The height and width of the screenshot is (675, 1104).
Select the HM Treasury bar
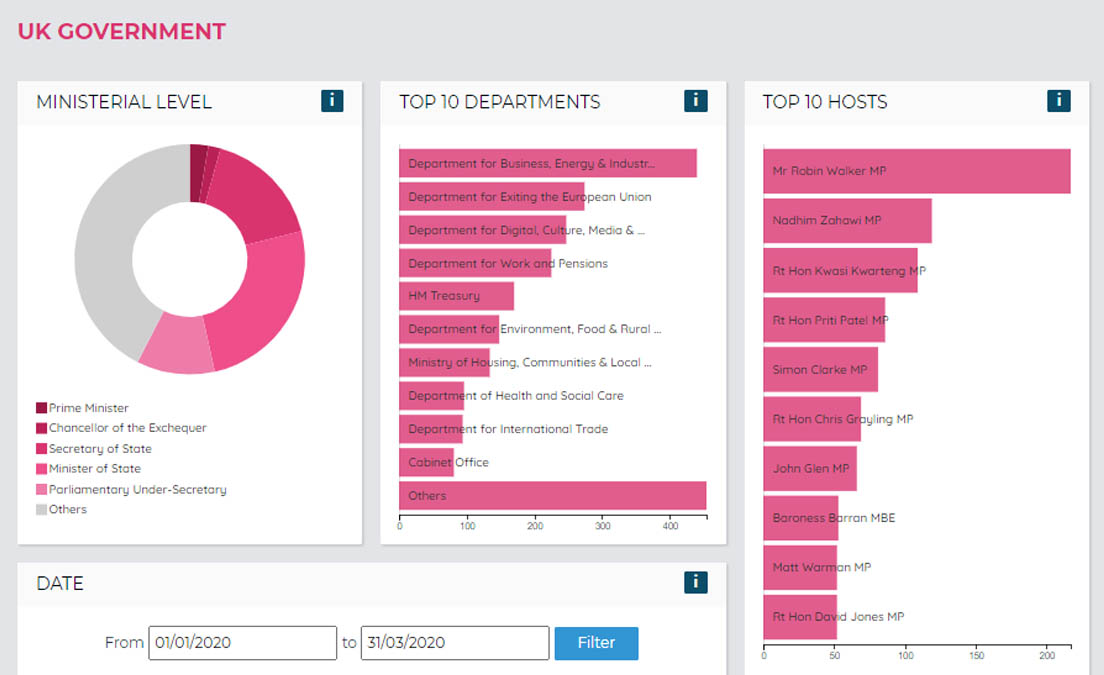point(455,295)
